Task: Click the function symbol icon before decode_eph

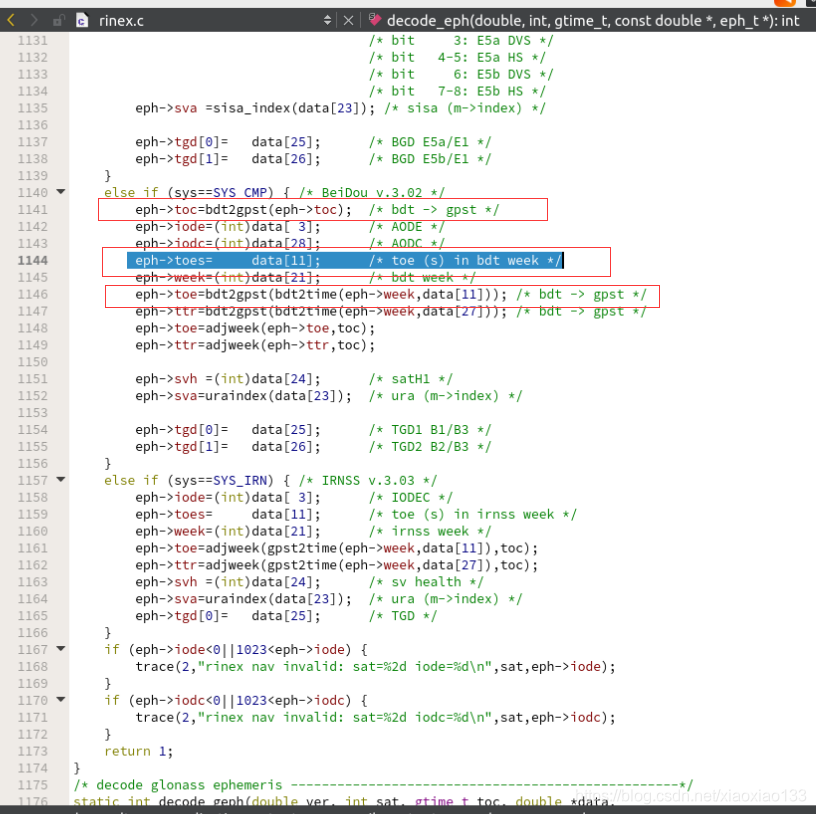Action: (x=375, y=20)
